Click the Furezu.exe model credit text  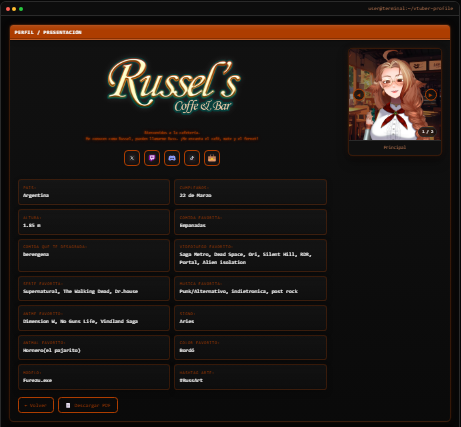tap(37, 380)
